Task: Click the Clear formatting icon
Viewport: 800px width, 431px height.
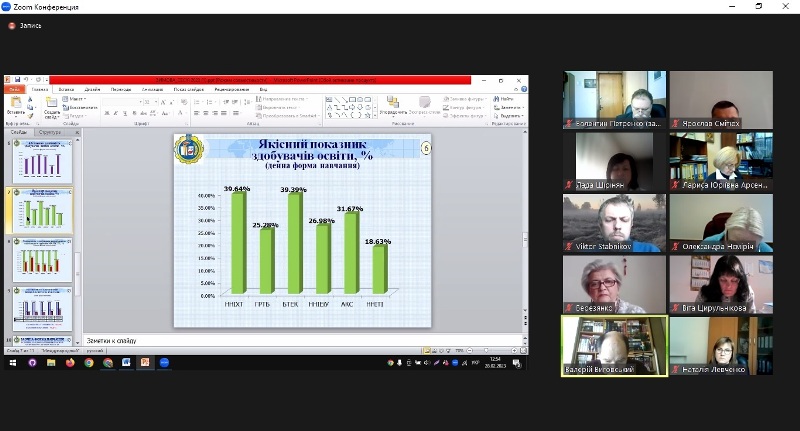Action: click(x=184, y=102)
